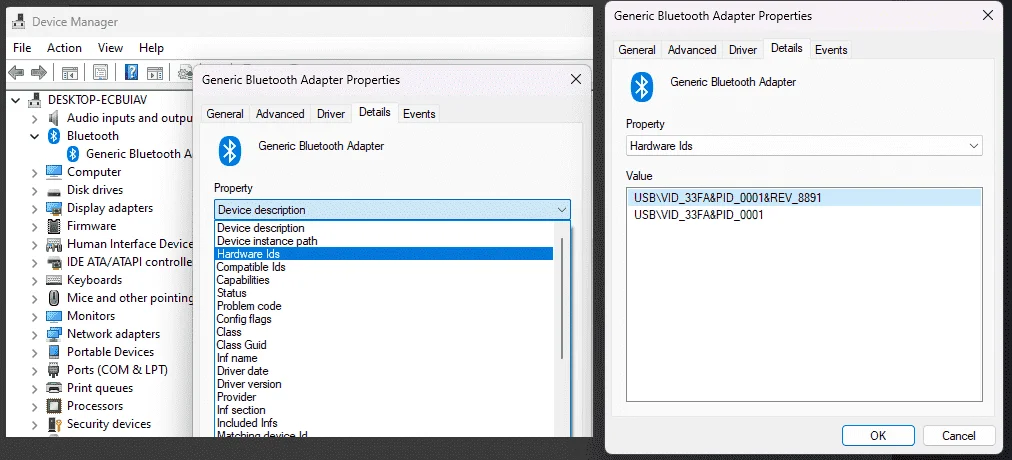Select Compatible Ids in the property list

click(383, 267)
